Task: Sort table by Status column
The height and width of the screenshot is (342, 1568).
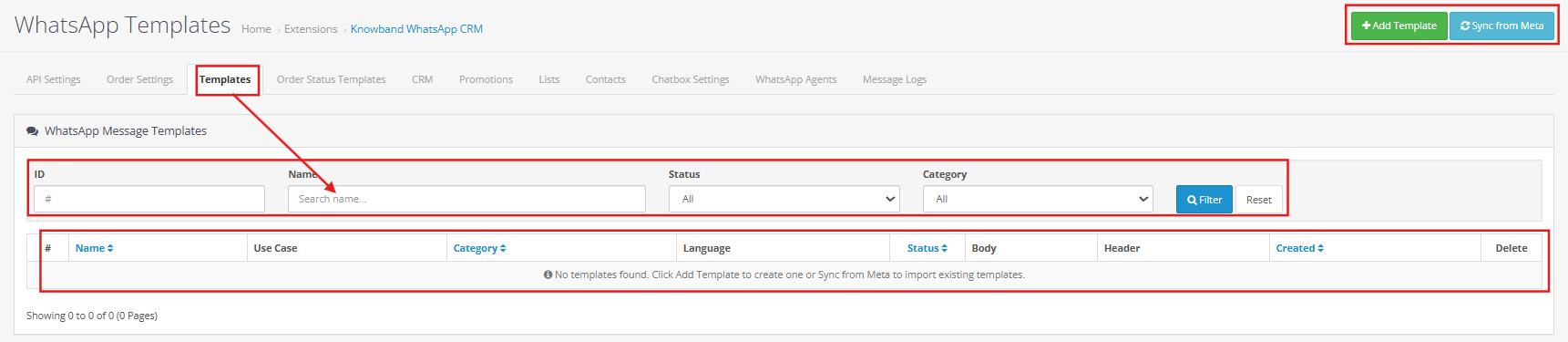Action: tap(927, 248)
